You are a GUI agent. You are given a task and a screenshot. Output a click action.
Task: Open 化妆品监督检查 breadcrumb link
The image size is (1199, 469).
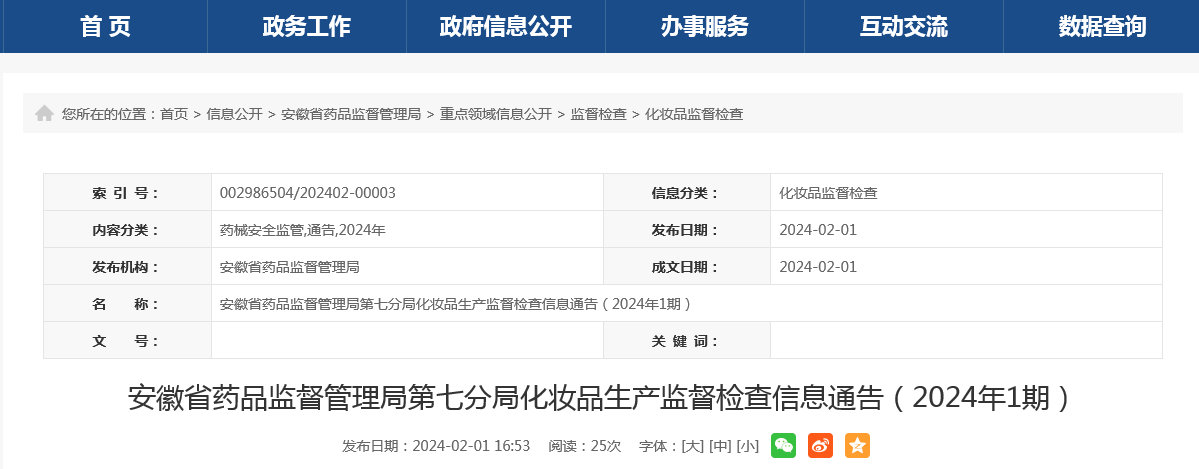point(694,114)
